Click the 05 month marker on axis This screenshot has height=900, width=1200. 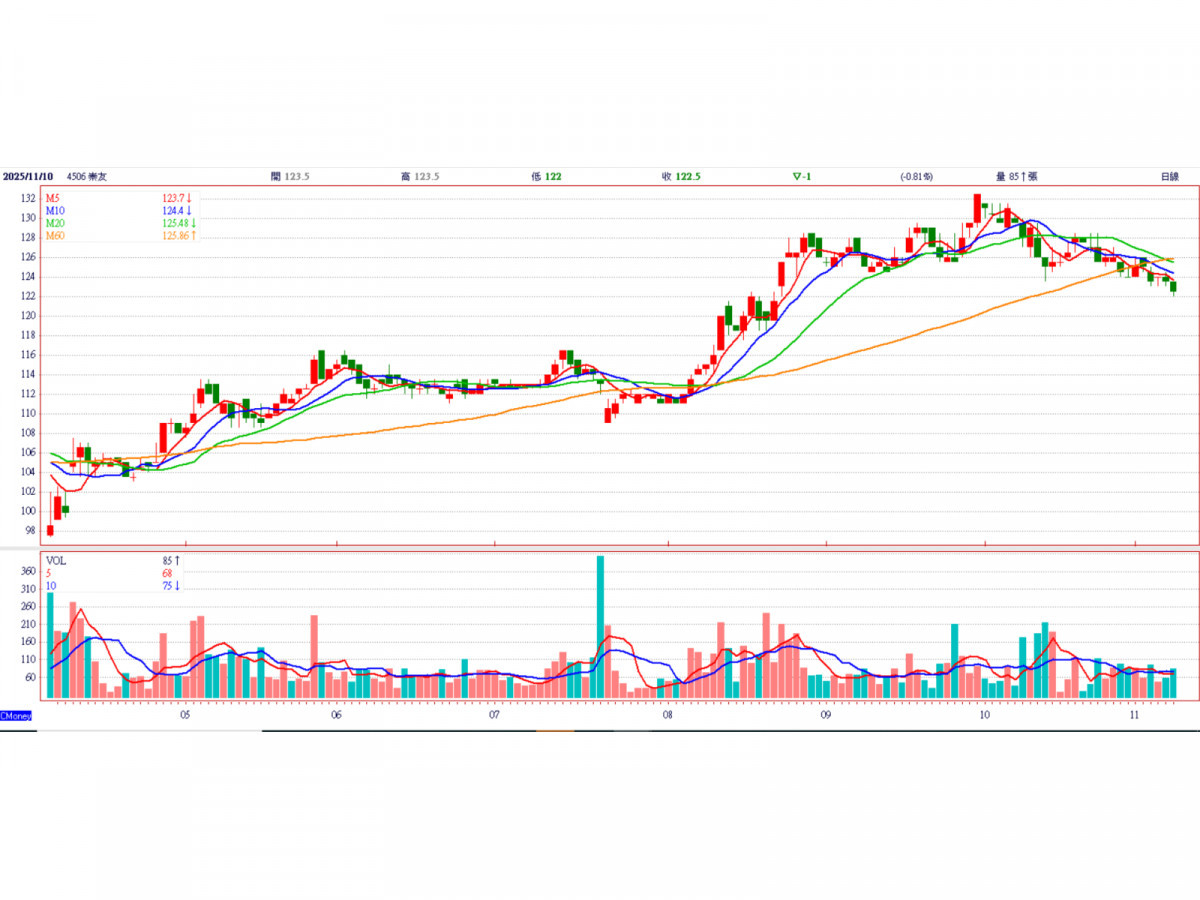185,716
